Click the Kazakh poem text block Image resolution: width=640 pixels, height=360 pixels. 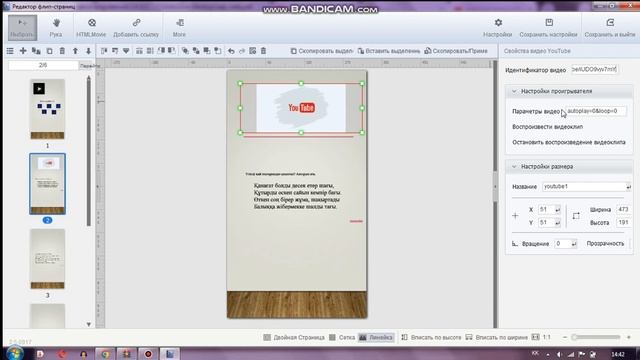(x=297, y=196)
